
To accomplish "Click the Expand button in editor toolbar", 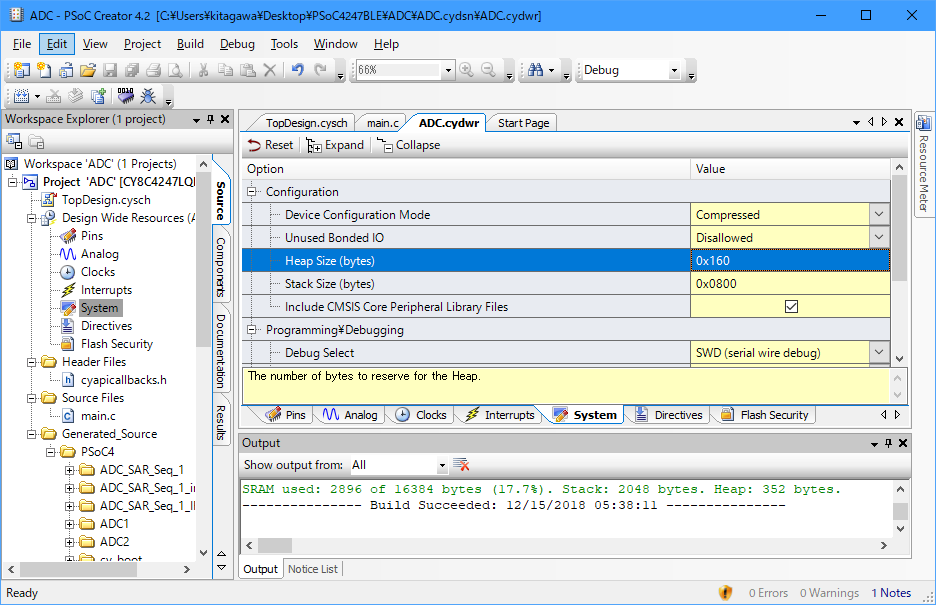I will coord(335,145).
